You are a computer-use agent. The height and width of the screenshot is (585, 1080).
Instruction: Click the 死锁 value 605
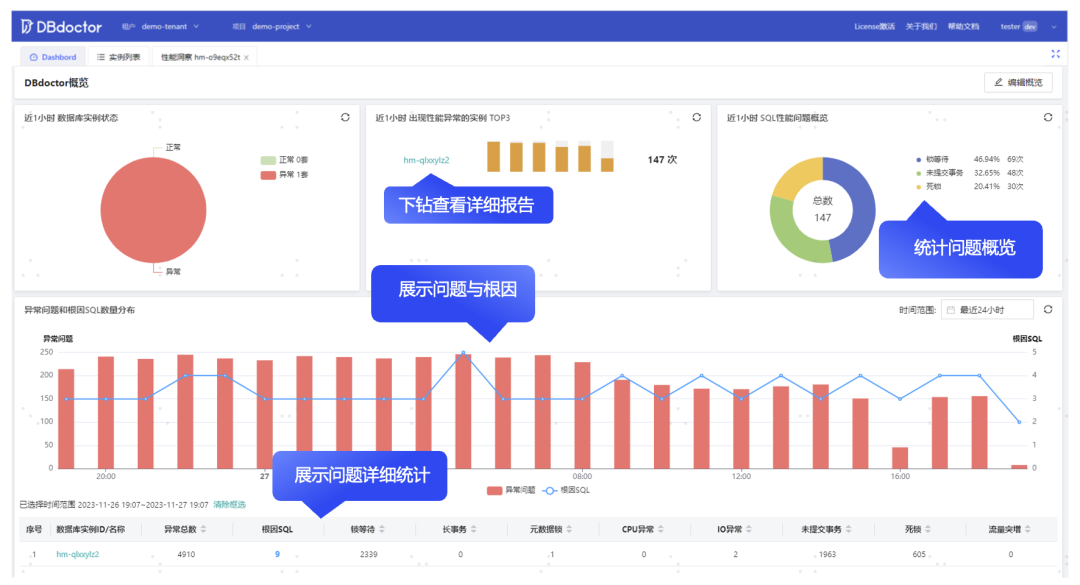click(919, 555)
